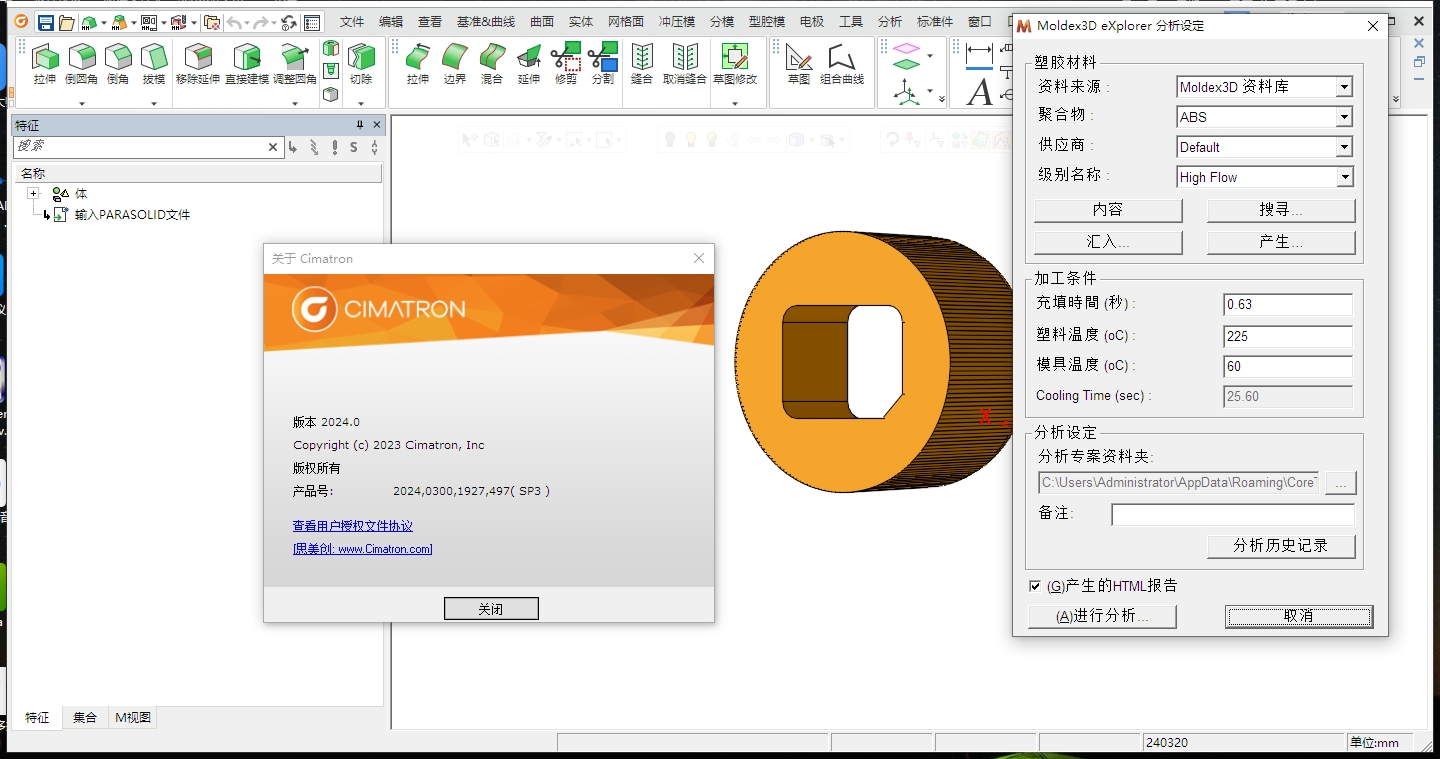Open the 资料来源 dropdown
This screenshot has width=1440, height=759.
tap(1345, 87)
